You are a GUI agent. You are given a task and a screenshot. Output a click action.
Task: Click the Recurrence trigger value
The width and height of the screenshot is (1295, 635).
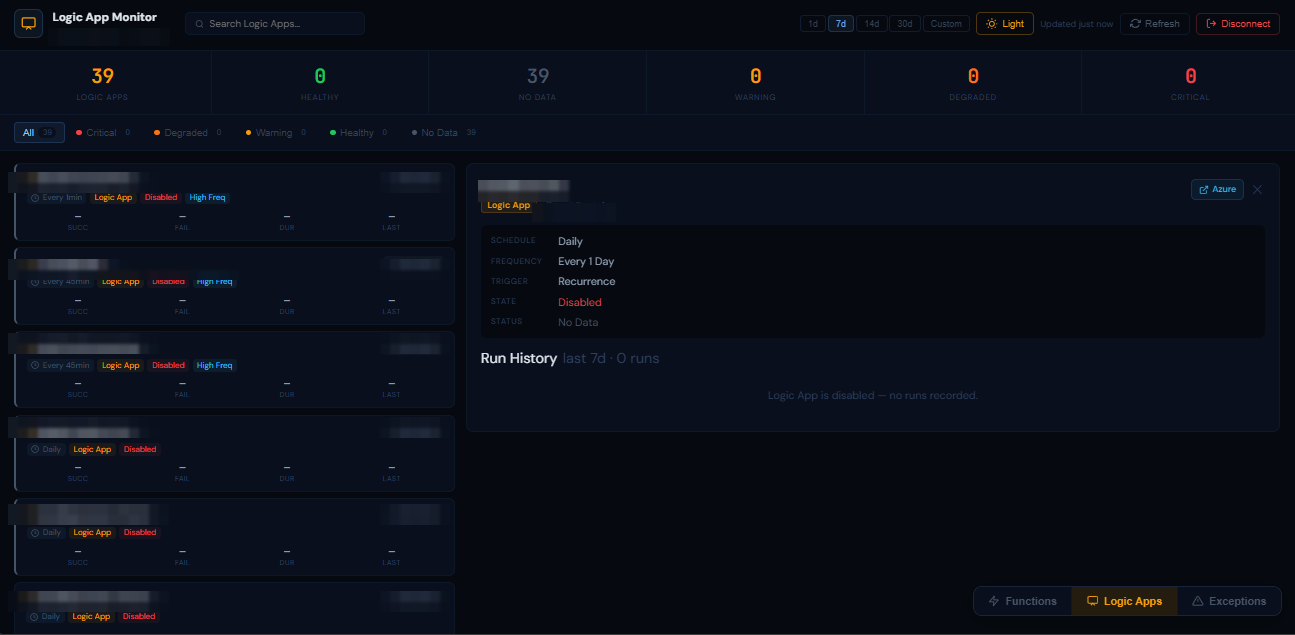pyautogui.click(x=587, y=281)
